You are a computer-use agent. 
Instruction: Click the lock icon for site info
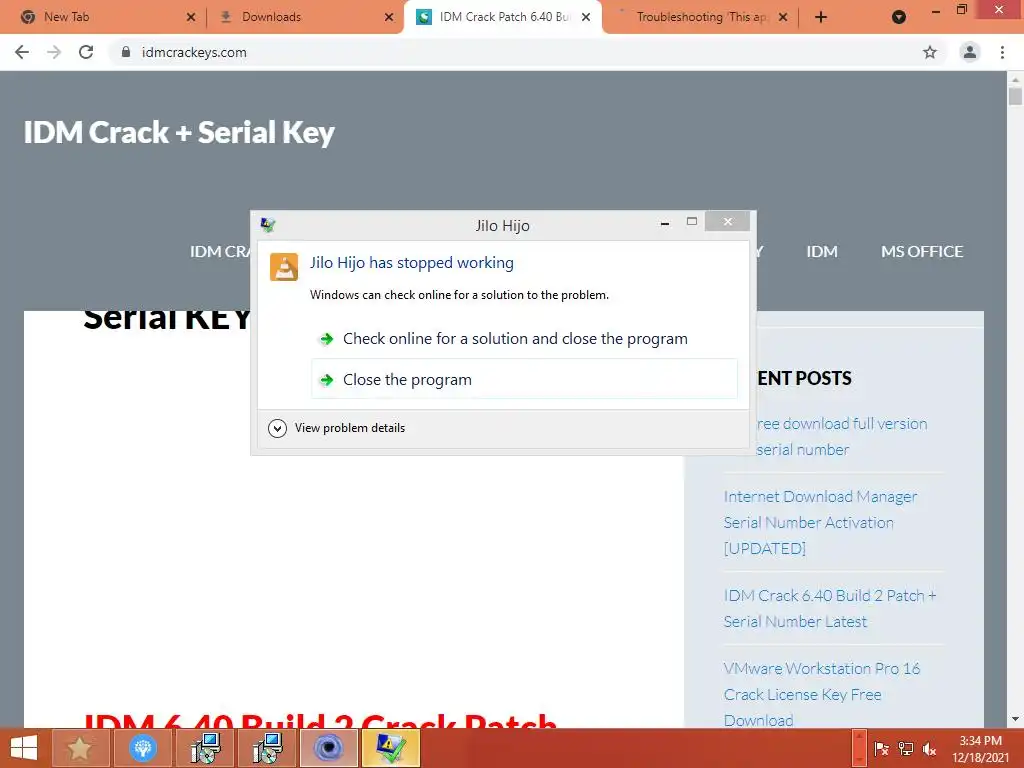(126, 52)
